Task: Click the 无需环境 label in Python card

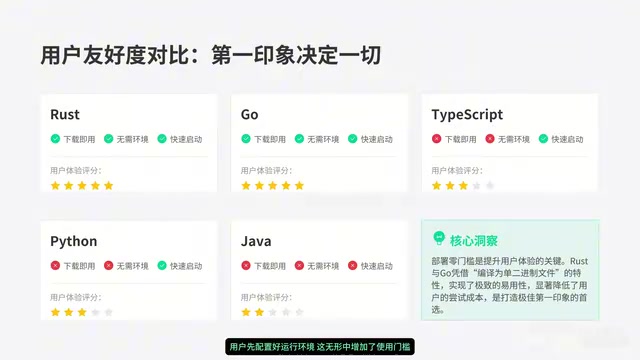Action: pyautogui.click(x=132, y=266)
